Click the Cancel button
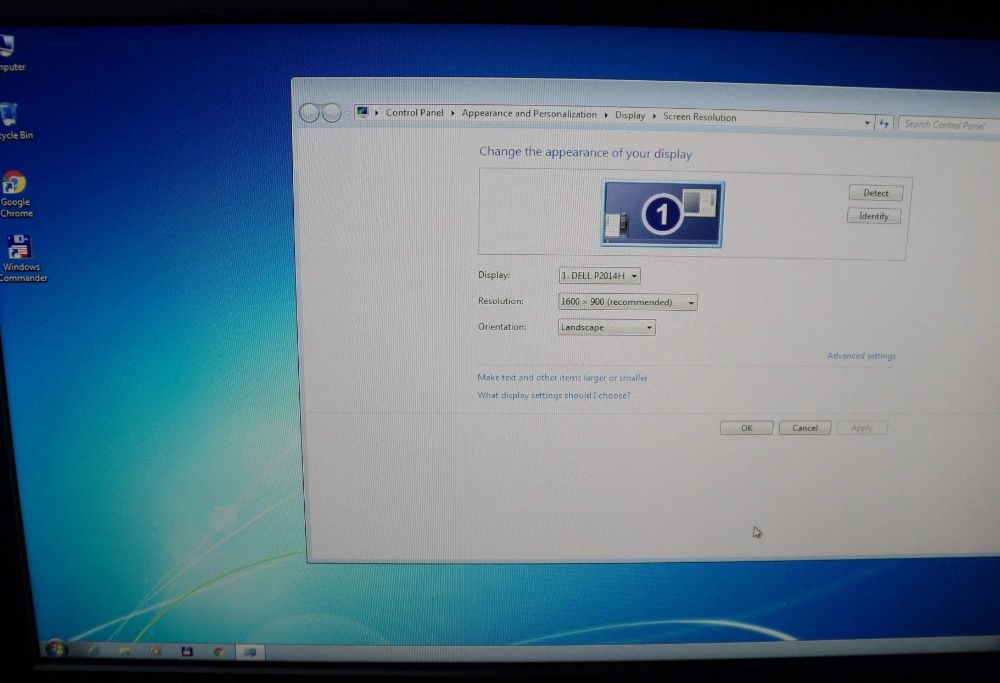 click(x=805, y=428)
